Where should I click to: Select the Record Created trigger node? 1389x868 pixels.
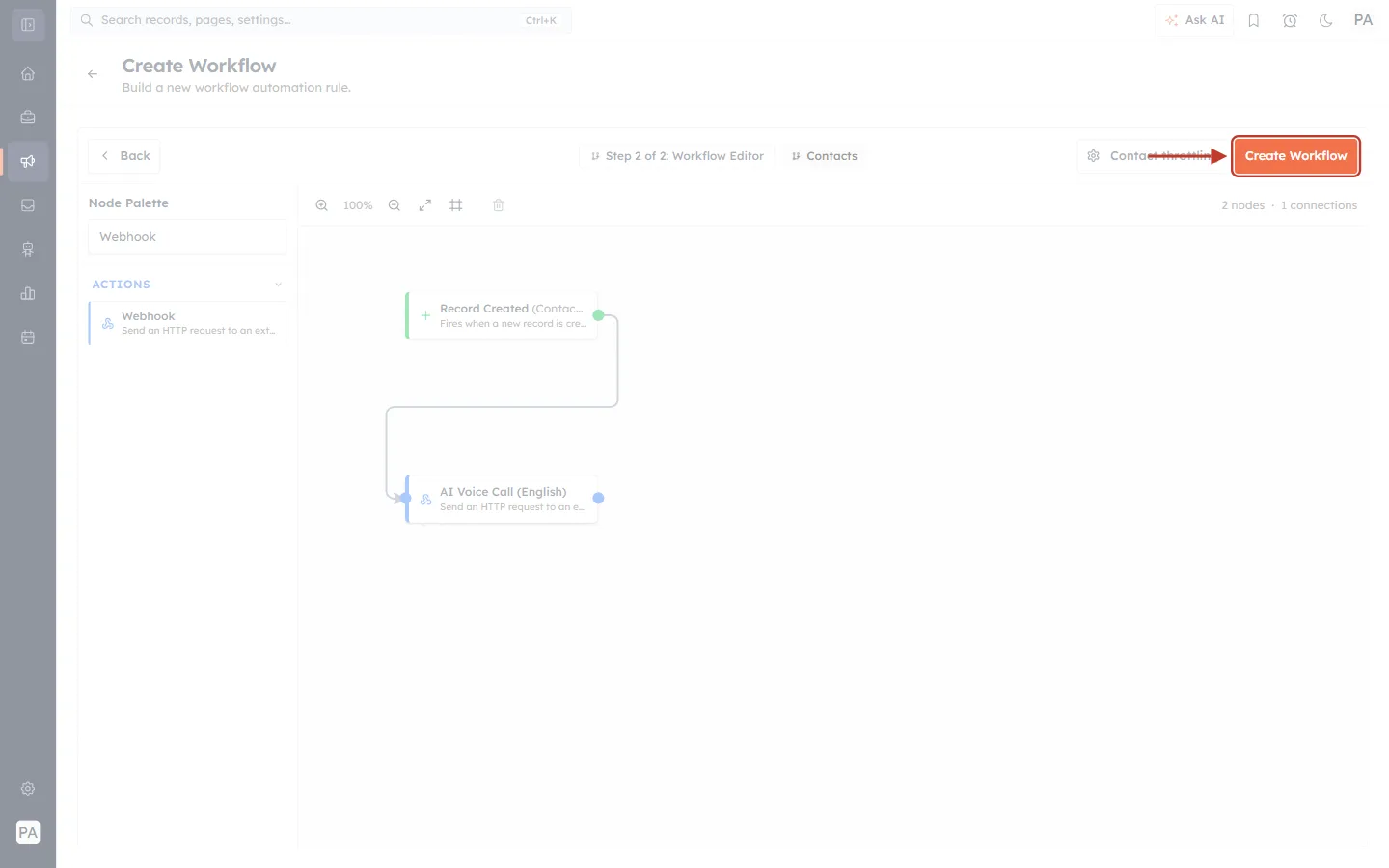pos(502,315)
